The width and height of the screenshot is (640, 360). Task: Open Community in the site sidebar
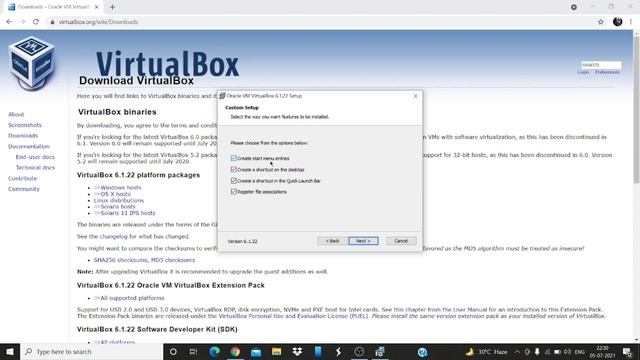point(24,189)
